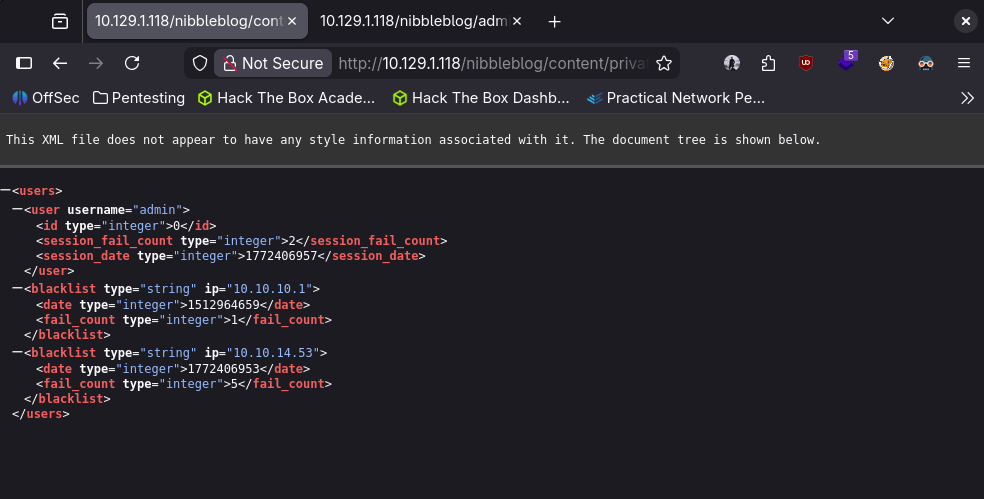Open the sidebar panel icon
The width and height of the screenshot is (984, 499).
click(x=24, y=63)
